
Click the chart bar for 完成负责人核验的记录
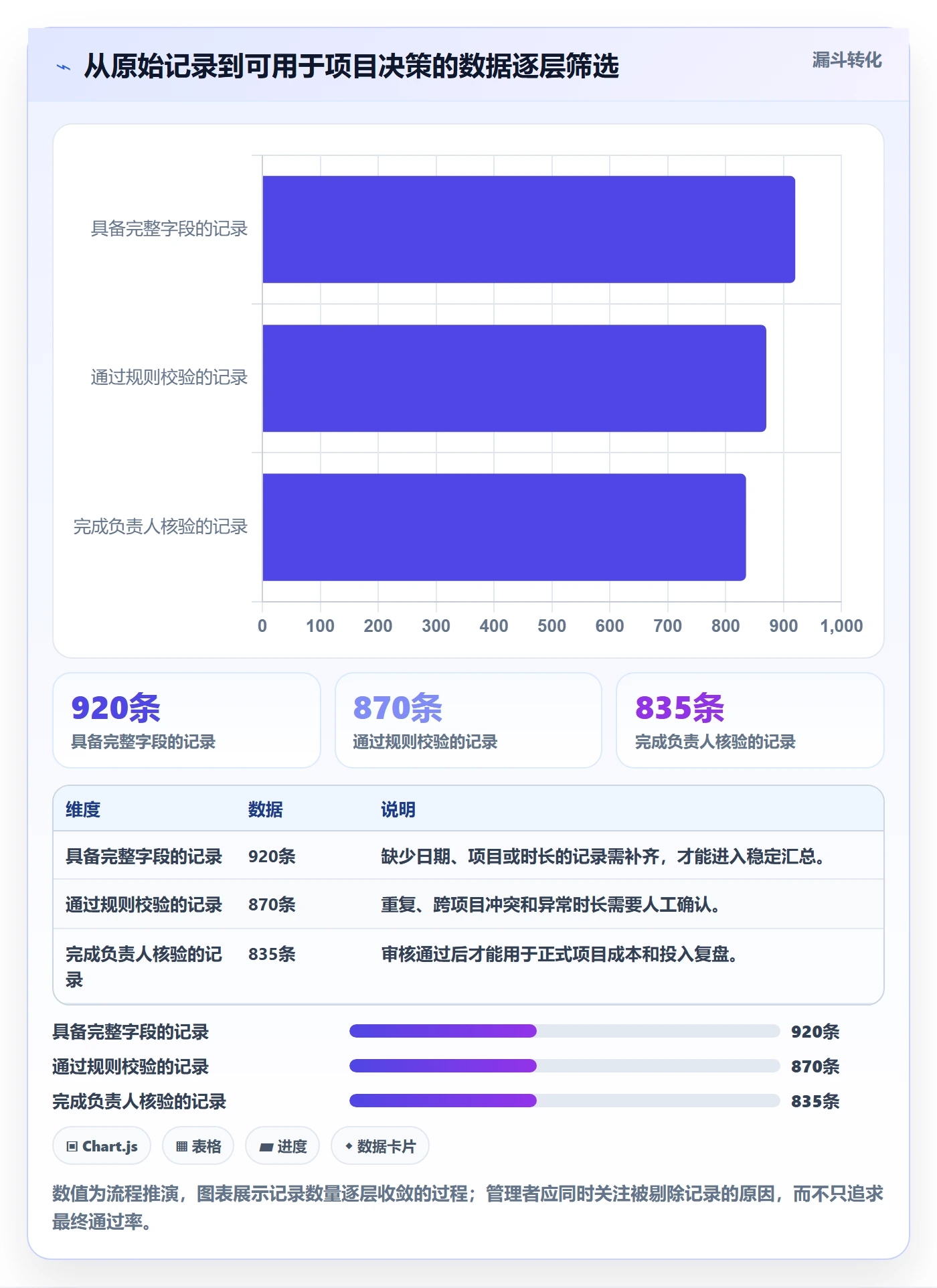504,527
